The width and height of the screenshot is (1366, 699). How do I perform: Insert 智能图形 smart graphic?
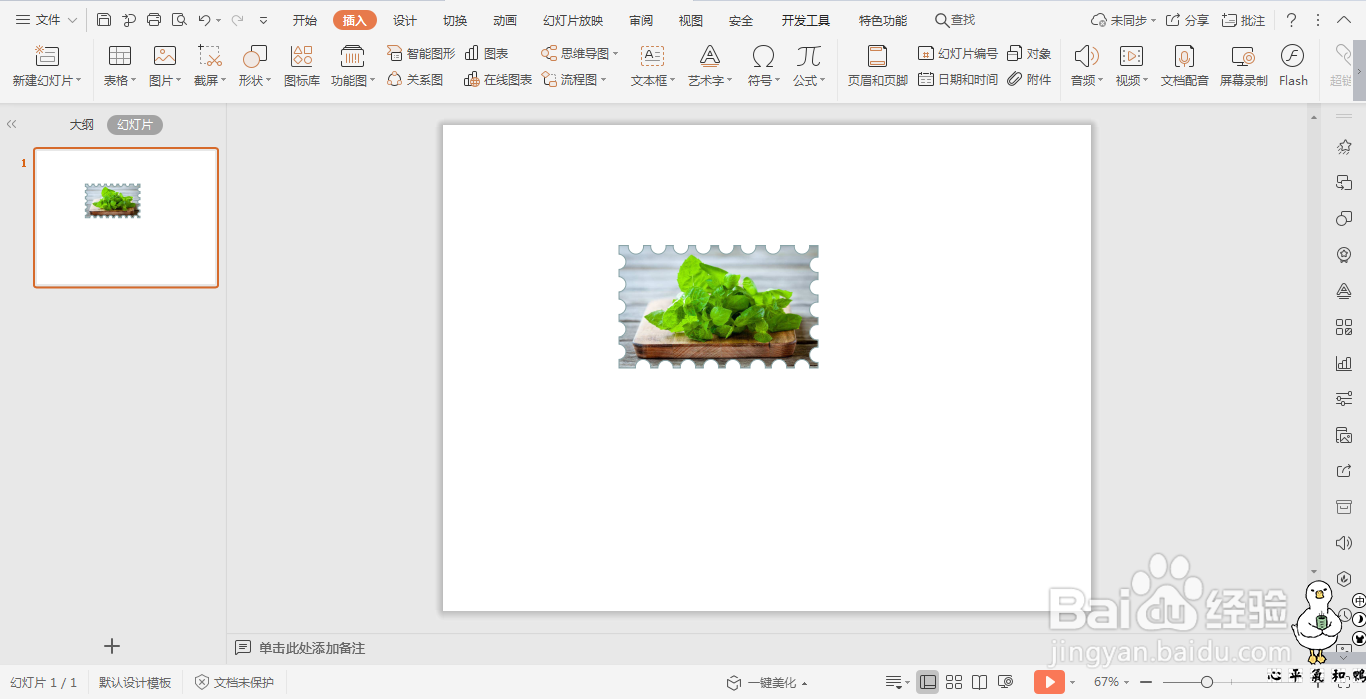pyautogui.click(x=421, y=53)
